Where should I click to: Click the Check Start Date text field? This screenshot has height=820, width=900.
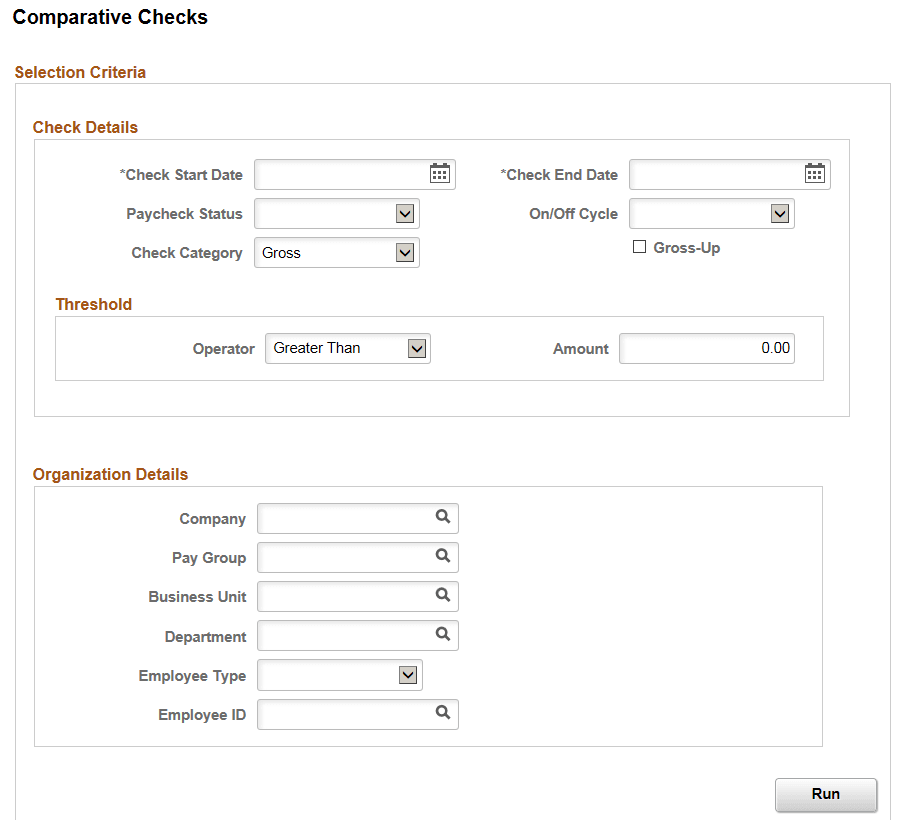[340, 173]
